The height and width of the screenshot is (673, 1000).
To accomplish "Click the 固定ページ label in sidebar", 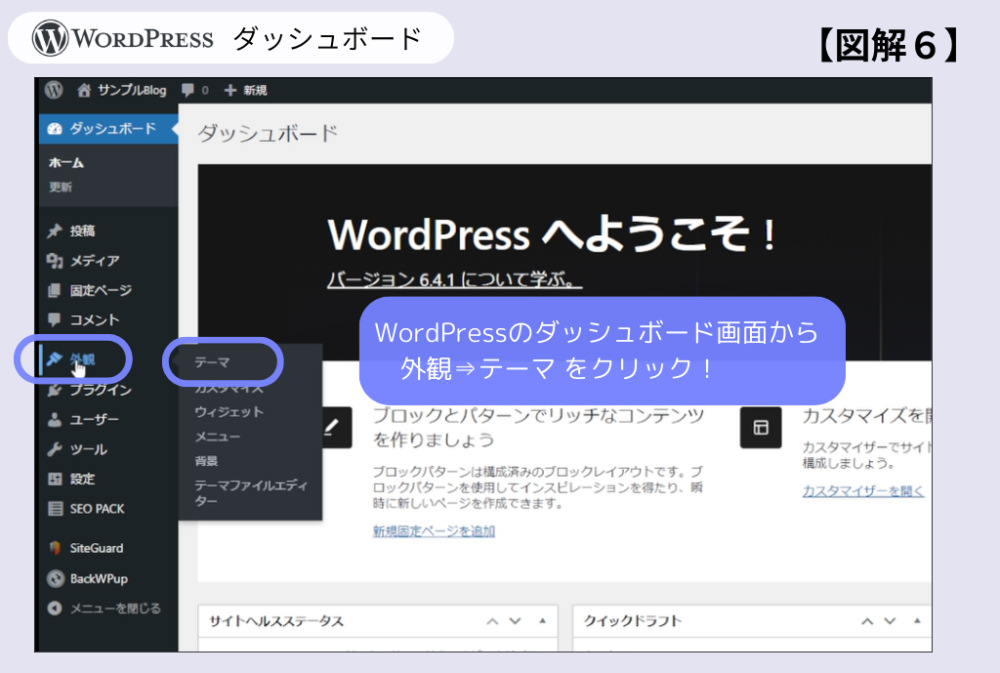I will [x=101, y=290].
